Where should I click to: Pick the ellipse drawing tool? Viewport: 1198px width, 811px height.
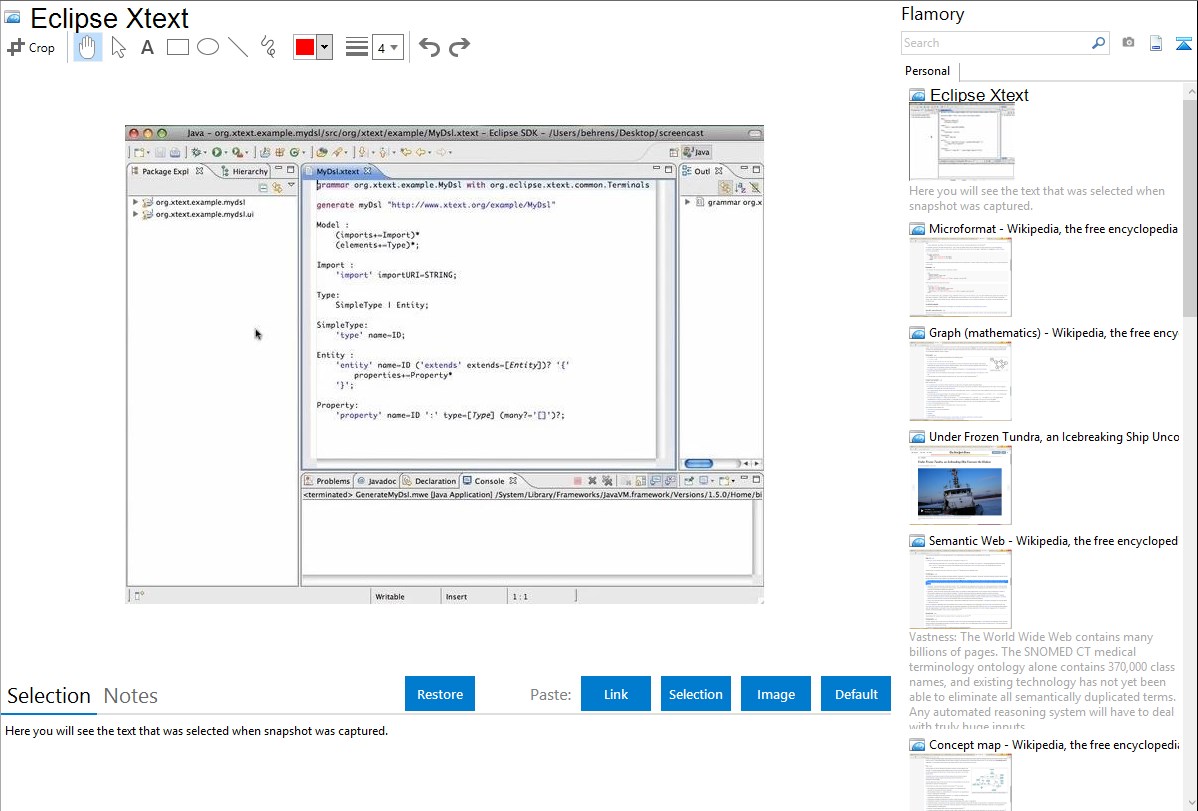[208, 47]
